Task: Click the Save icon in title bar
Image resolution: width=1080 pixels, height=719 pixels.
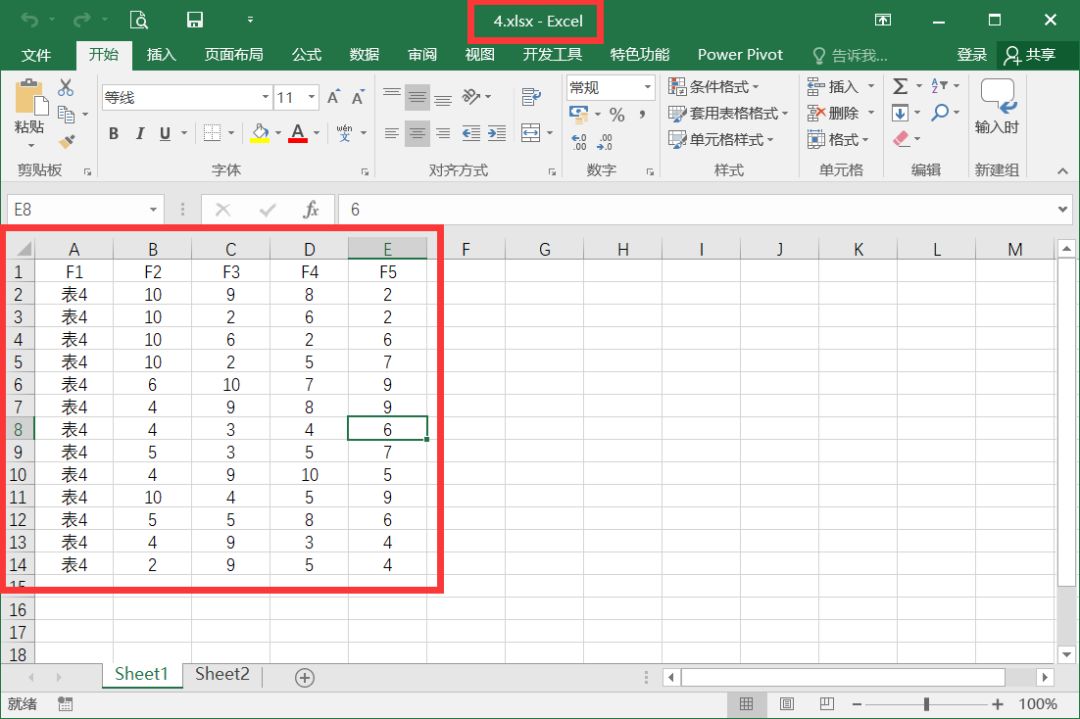Action: [x=195, y=20]
